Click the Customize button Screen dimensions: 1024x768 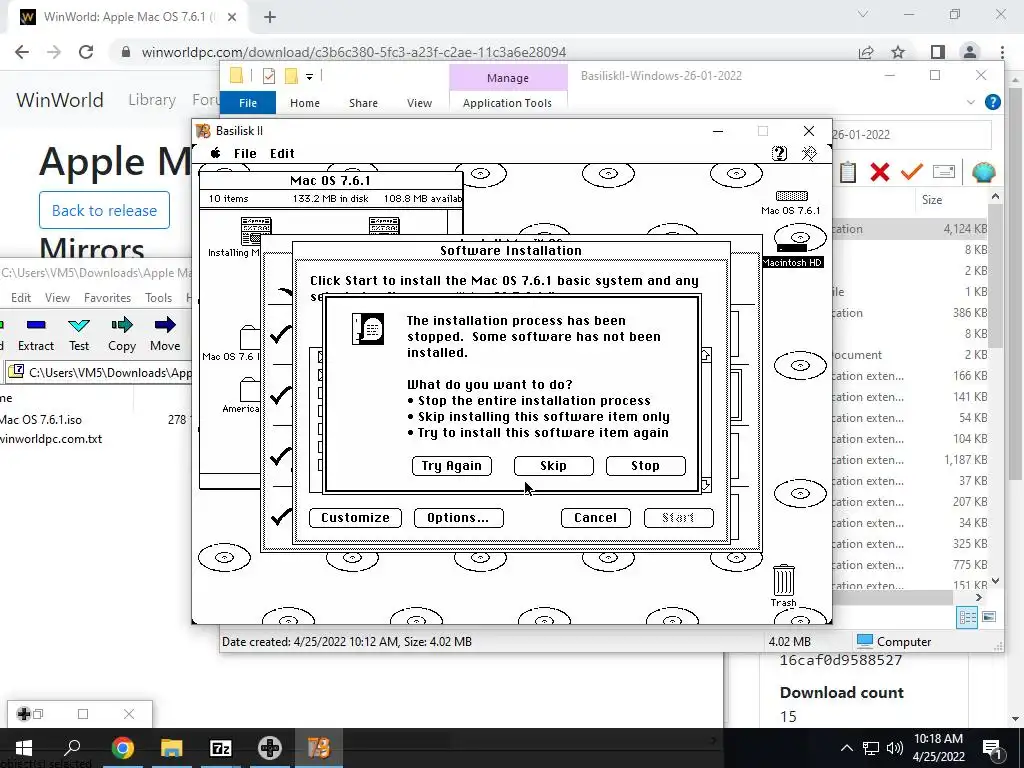click(x=355, y=518)
